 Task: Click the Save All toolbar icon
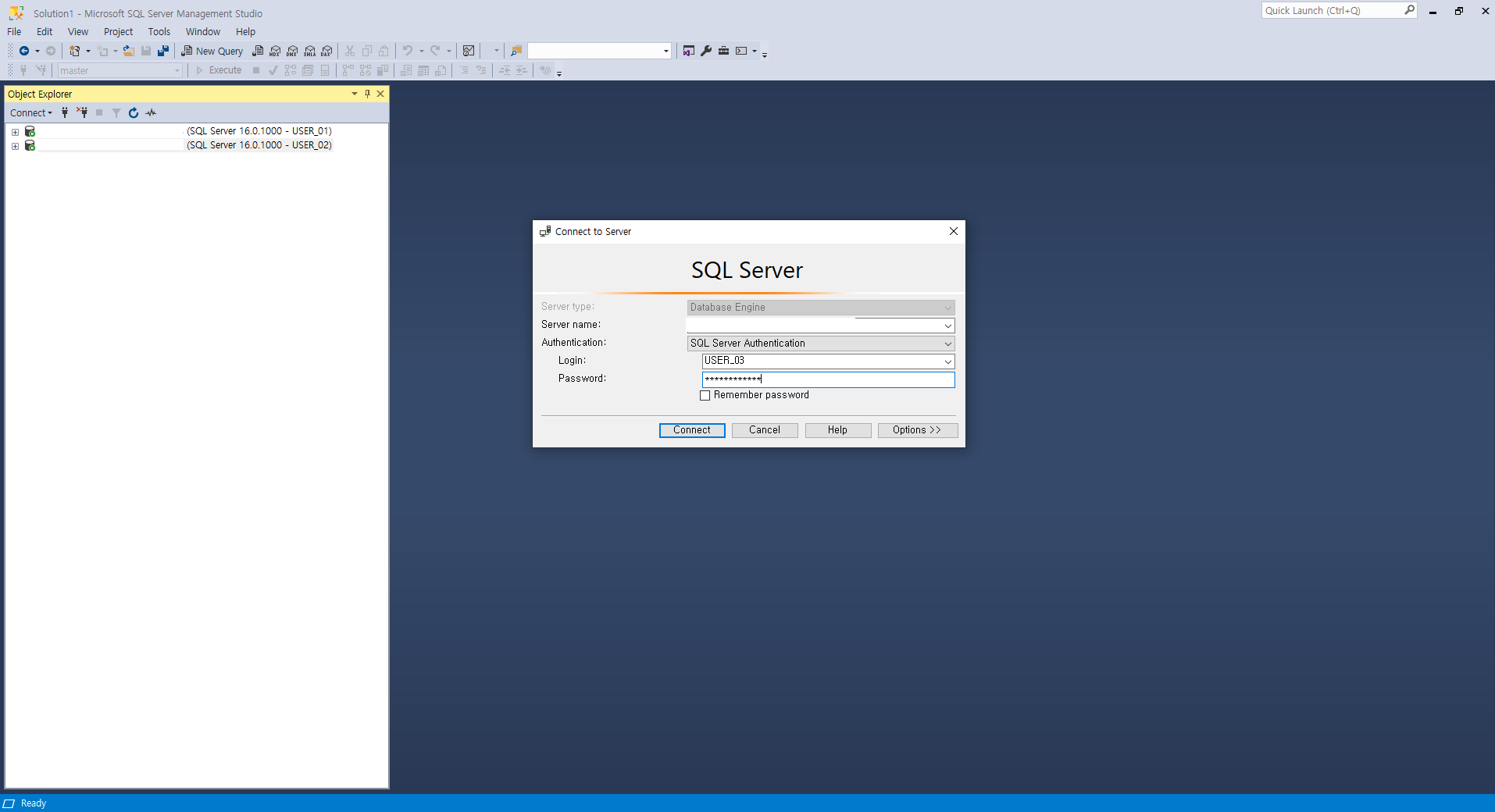pyautogui.click(x=163, y=51)
